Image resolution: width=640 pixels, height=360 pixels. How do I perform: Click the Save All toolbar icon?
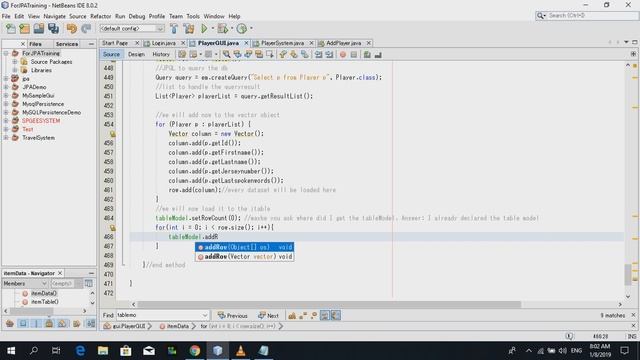53,29
